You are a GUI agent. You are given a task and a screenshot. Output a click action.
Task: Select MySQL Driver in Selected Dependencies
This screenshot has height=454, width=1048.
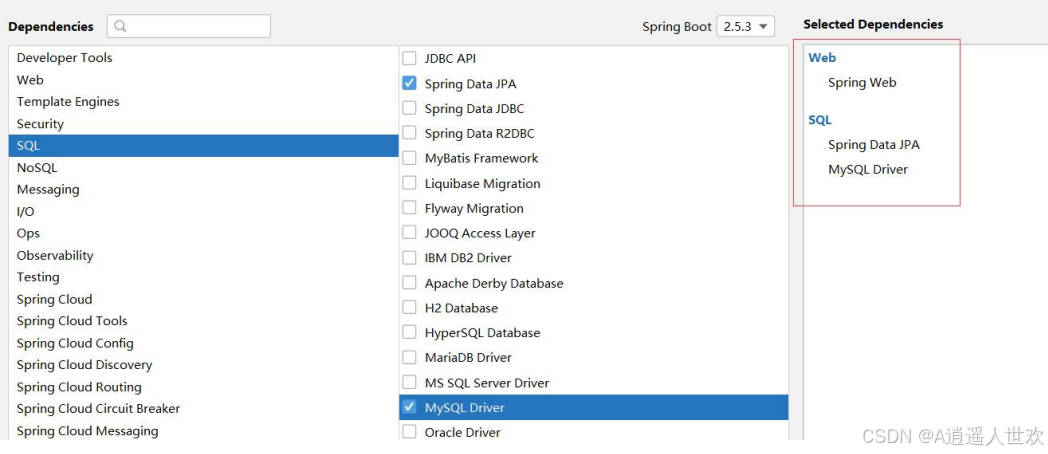click(x=868, y=170)
